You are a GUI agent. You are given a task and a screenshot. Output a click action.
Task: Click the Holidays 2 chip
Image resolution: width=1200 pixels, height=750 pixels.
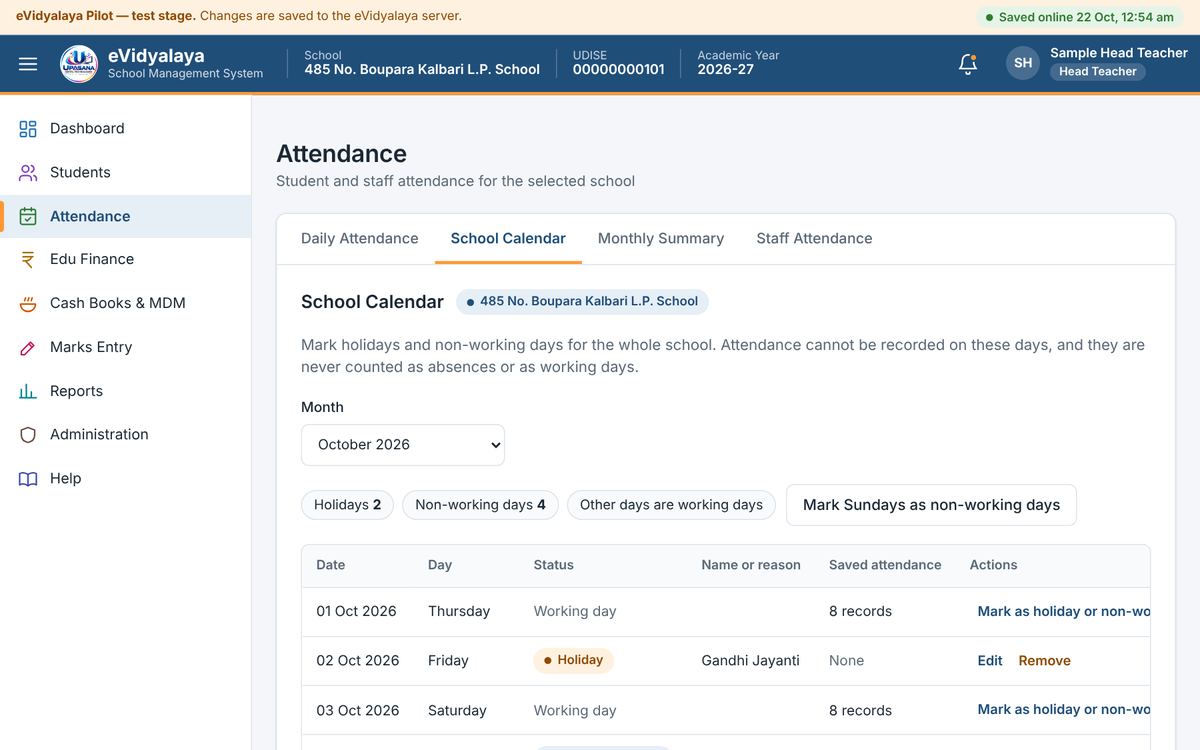tap(347, 505)
